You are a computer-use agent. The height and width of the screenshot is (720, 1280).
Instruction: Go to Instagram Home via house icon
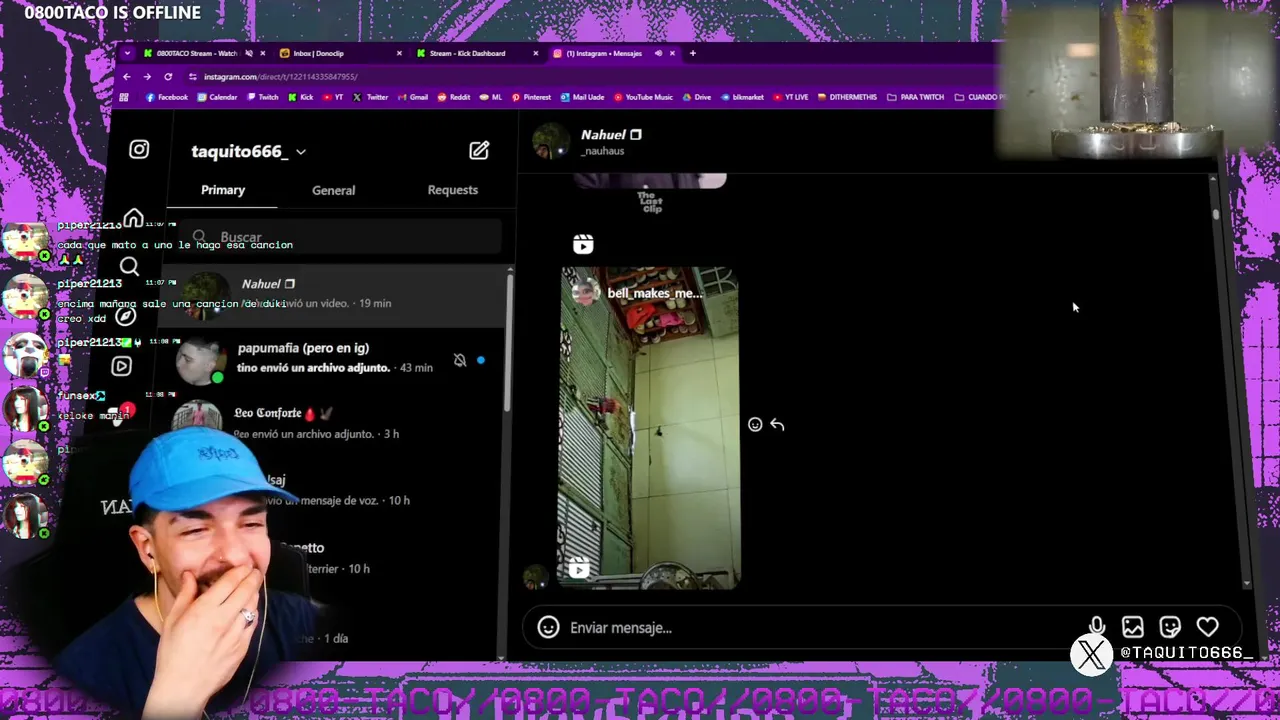133,219
